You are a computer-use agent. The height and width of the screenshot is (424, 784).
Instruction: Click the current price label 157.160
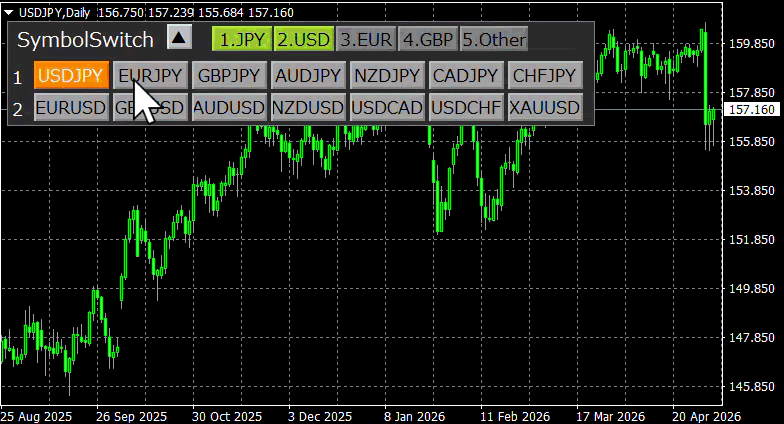[752, 110]
